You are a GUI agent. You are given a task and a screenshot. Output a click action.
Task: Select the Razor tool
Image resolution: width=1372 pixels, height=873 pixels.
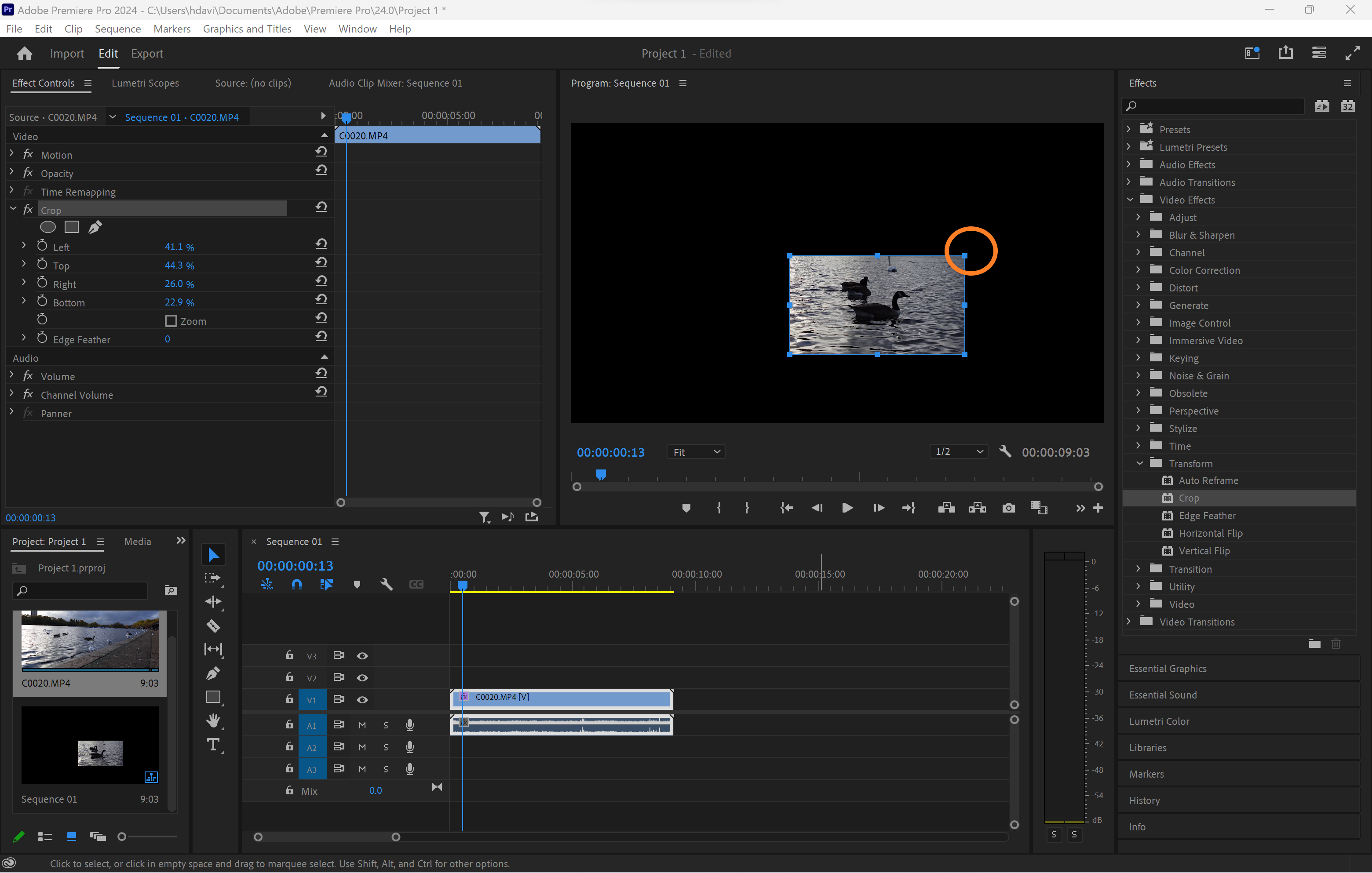point(213,626)
